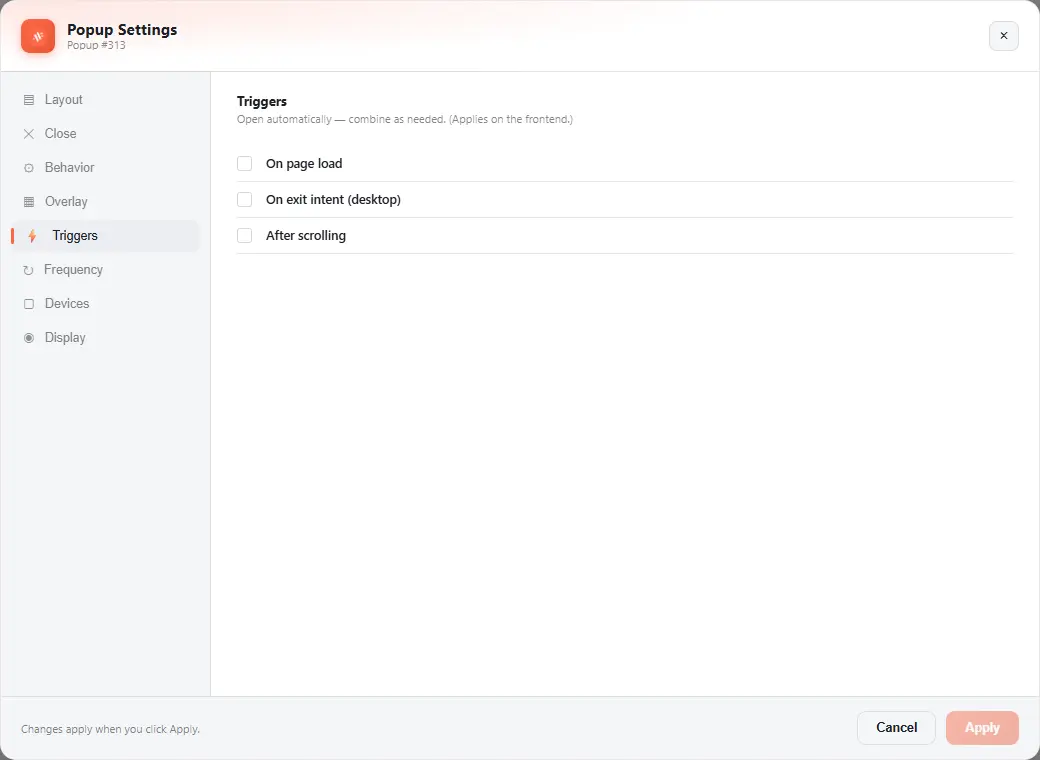
Task: Open the Frequency tab
Action: pyautogui.click(x=105, y=270)
